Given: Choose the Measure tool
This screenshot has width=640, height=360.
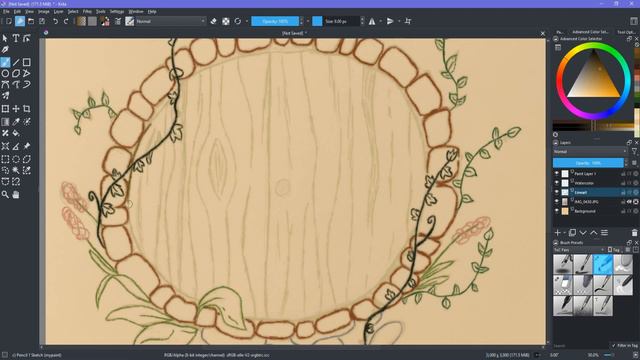Looking at the screenshot, I should click(16, 146).
